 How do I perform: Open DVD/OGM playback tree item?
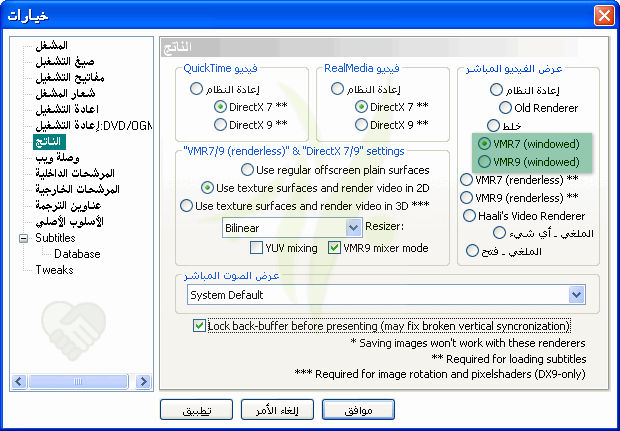(93, 125)
